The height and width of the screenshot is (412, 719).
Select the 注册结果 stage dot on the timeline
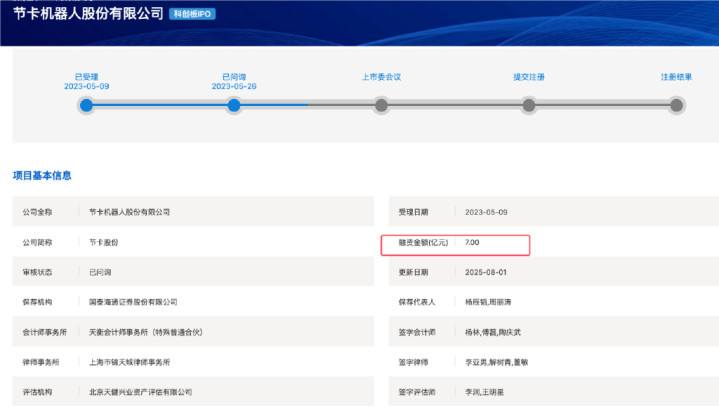(x=676, y=106)
